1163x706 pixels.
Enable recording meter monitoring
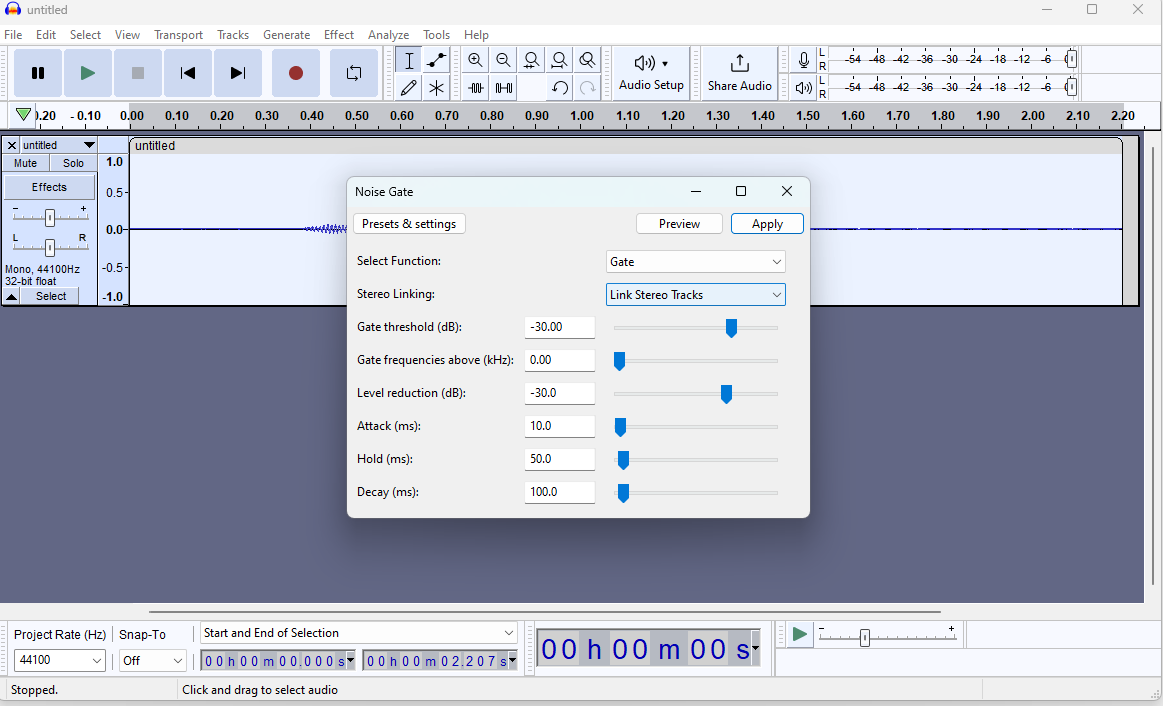coord(803,60)
